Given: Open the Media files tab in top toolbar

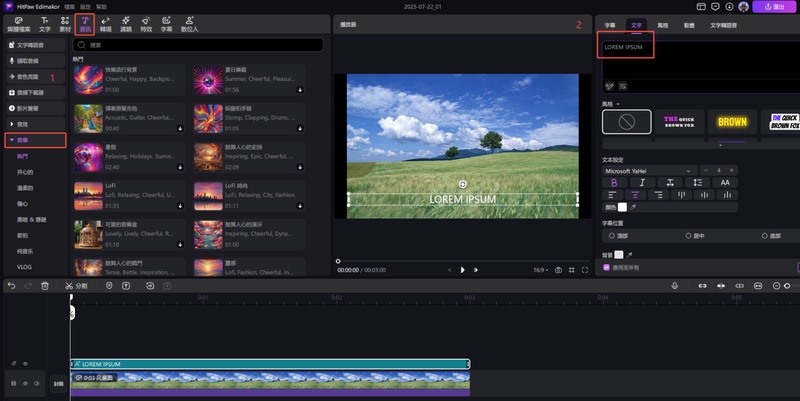Looking at the screenshot, I should click(x=19, y=24).
